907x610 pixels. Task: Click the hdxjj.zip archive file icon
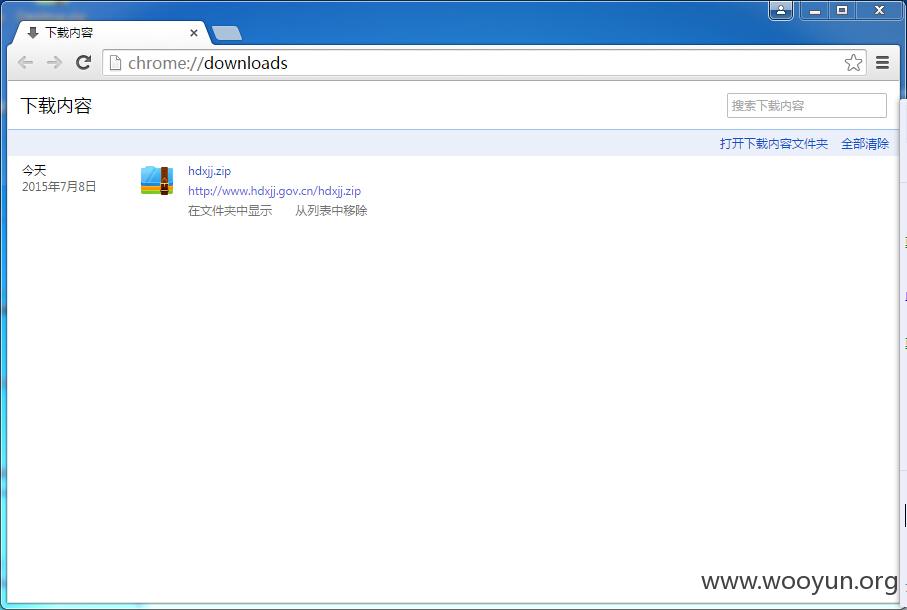[157, 180]
